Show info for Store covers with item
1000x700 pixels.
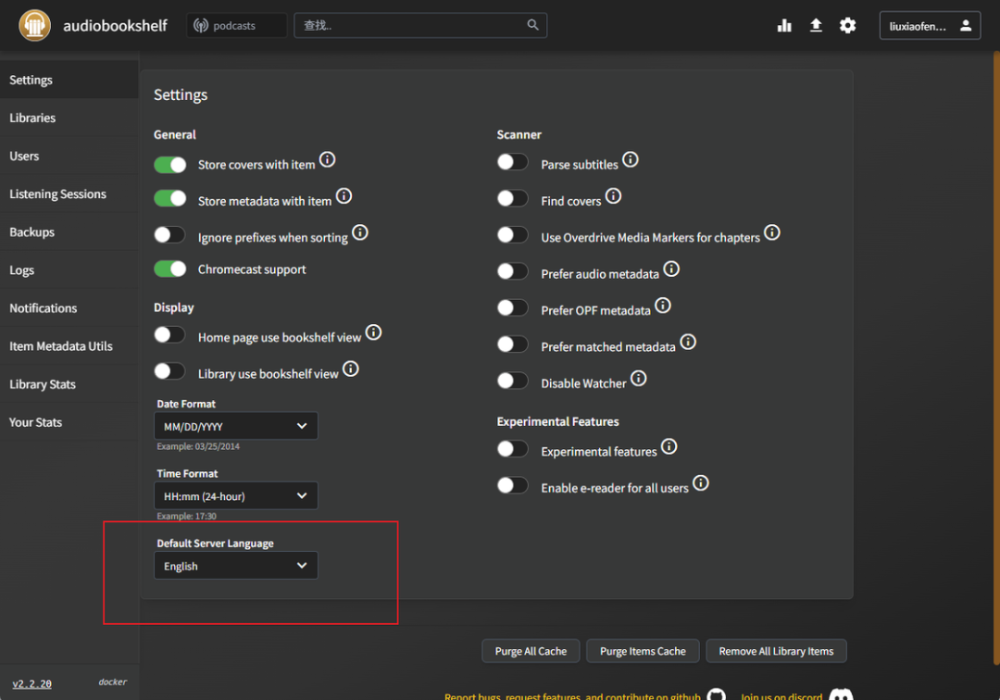tap(327, 159)
